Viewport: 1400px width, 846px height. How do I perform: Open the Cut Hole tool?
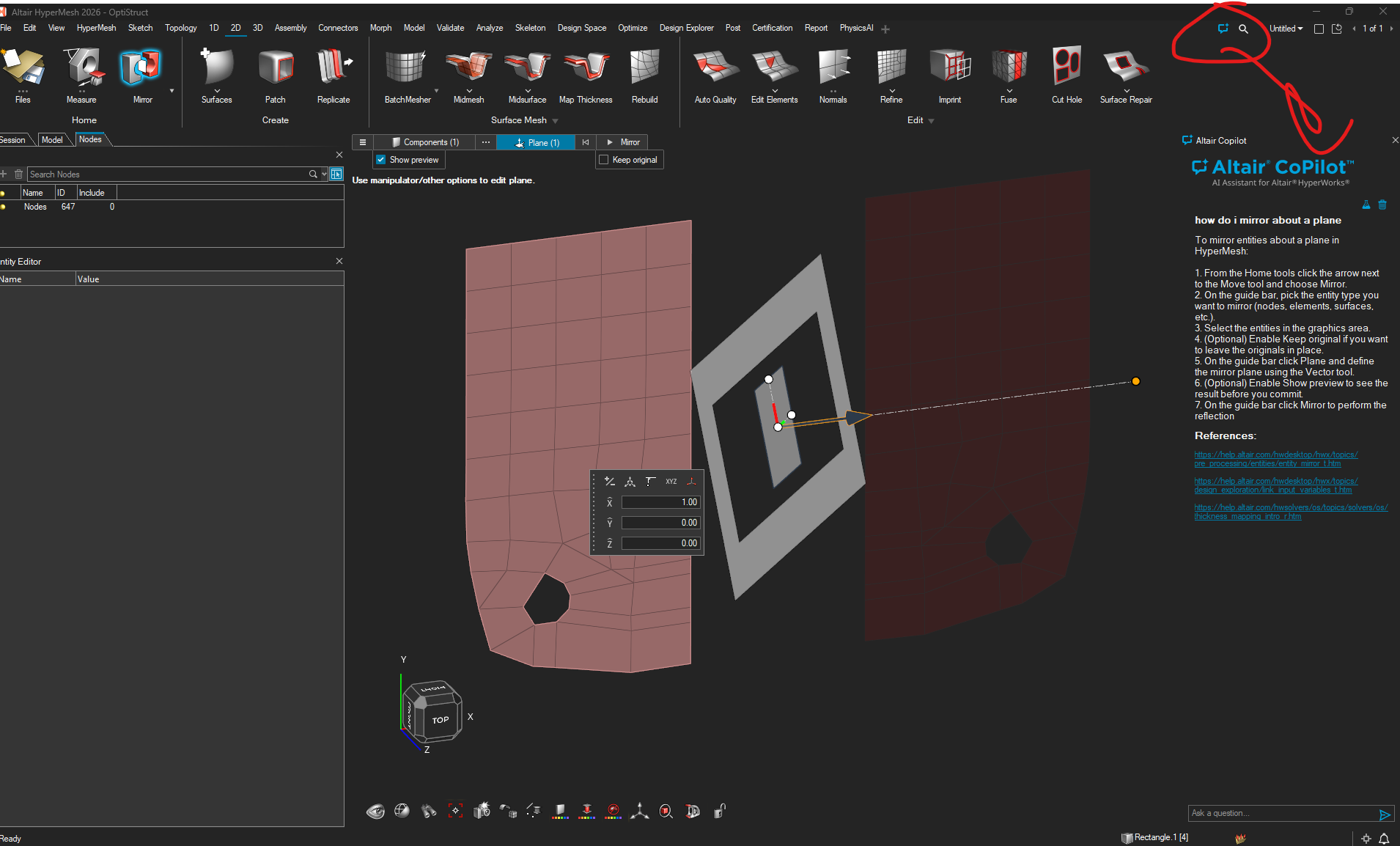[x=1066, y=76]
